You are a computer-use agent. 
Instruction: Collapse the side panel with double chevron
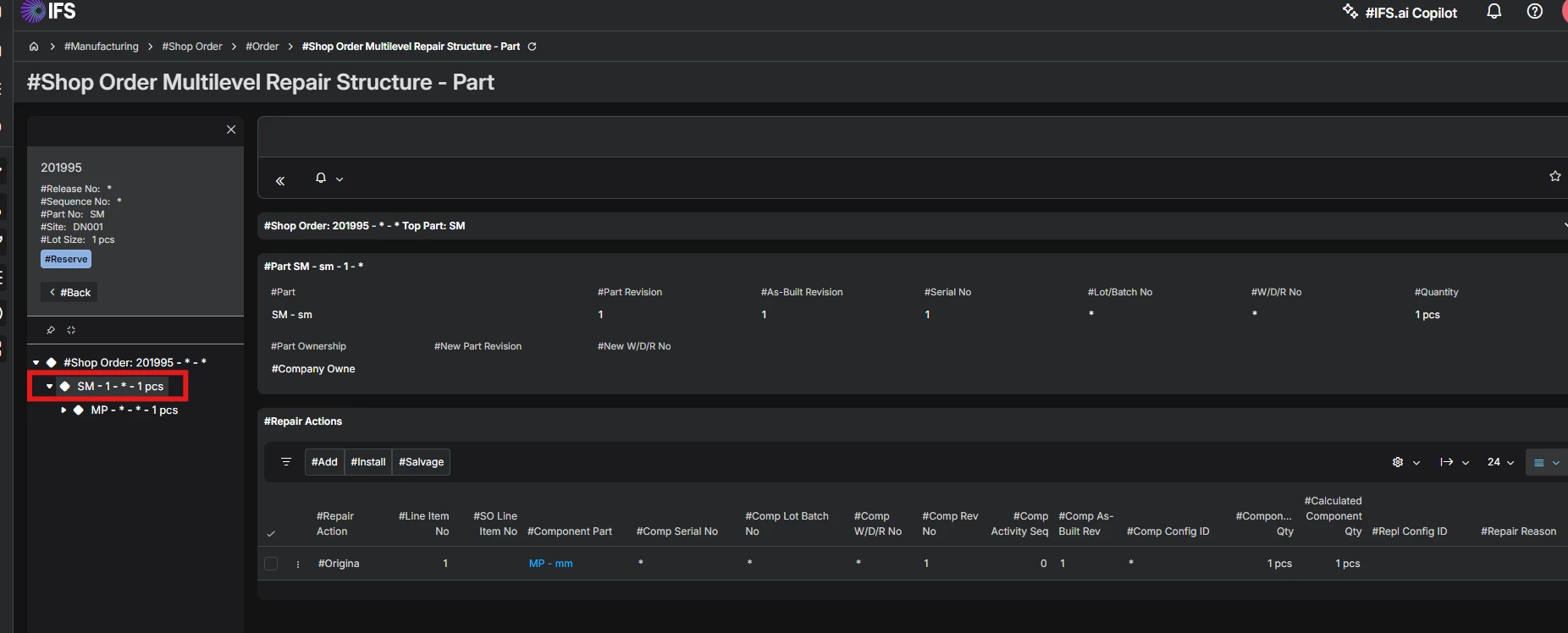[280, 180]
